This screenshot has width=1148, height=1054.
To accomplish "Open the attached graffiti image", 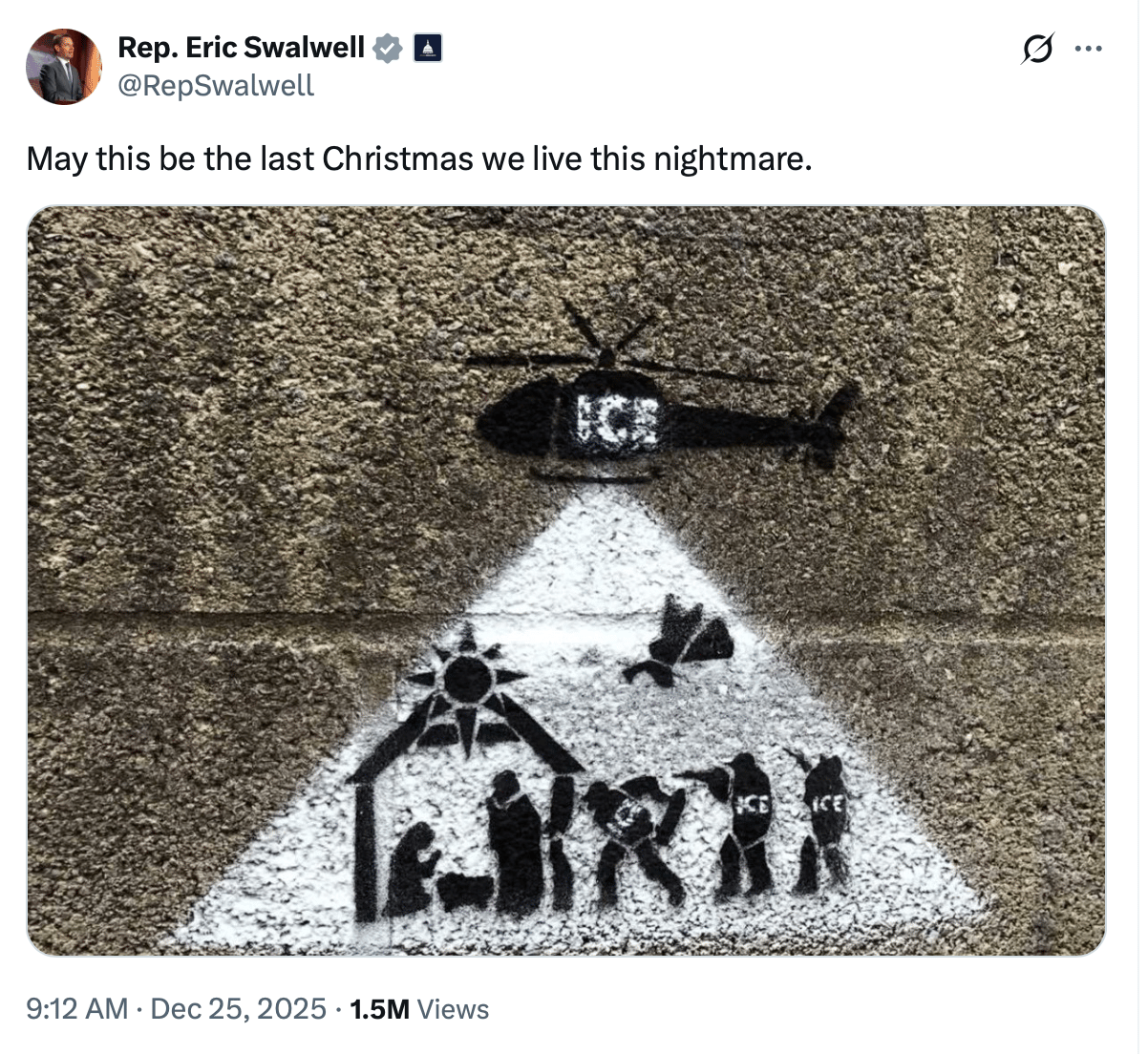I will pyautogui.click(x=565, y=580).
